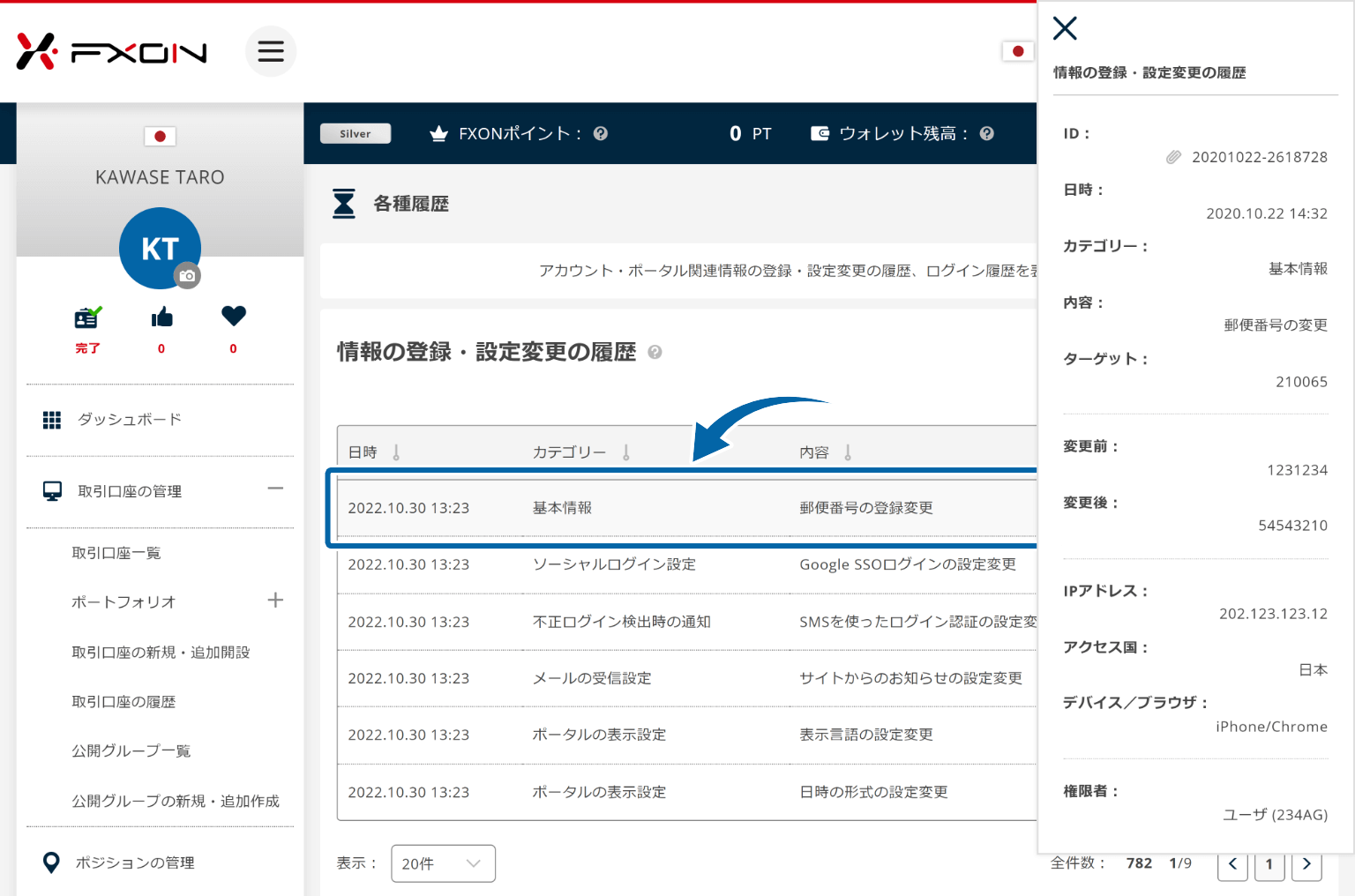This screenshot has width=1355, height=896.
Task: Click help icon next to FXONポイント
Action: (601, 133)
